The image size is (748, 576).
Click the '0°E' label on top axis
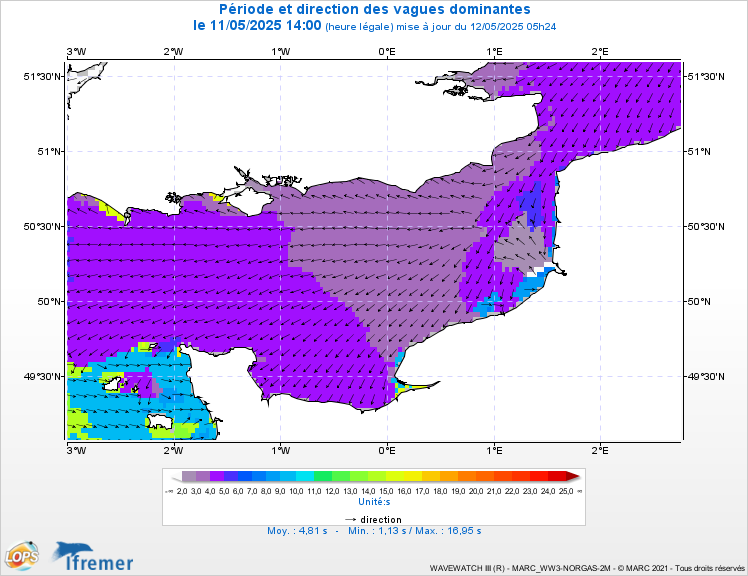(387, 52)
